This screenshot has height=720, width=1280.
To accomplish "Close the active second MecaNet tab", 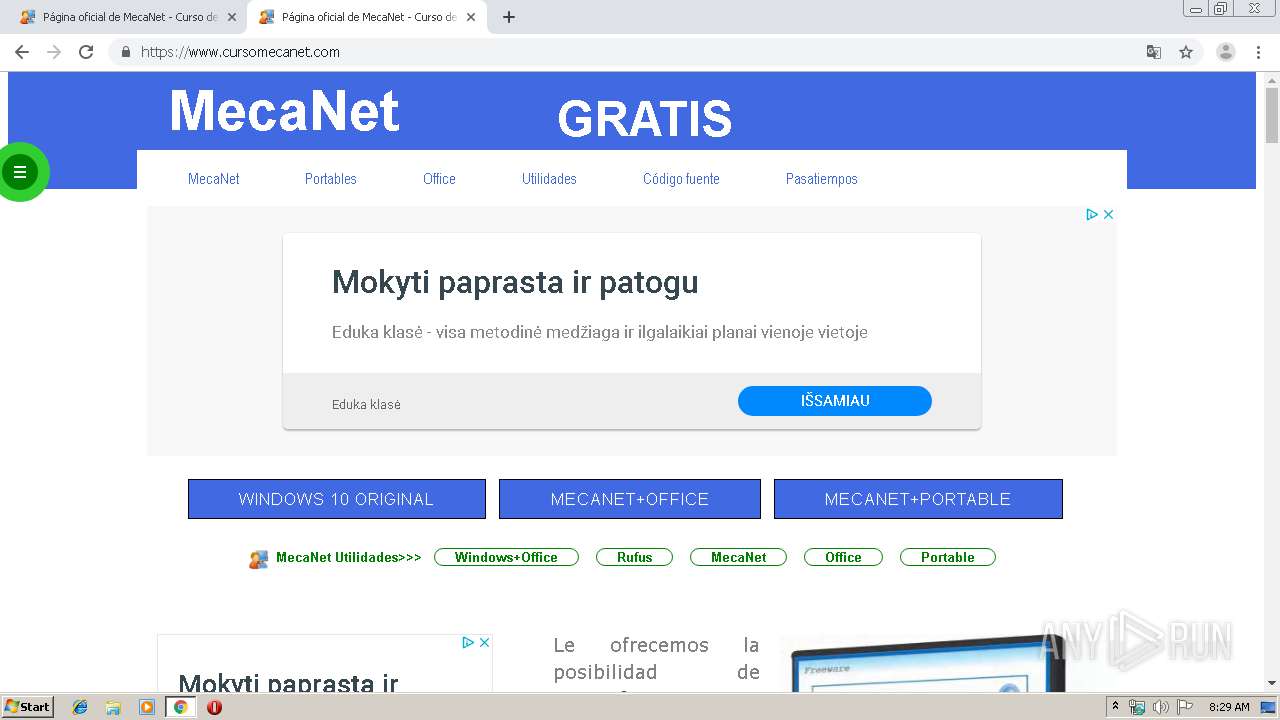I will tap(471, 17).
